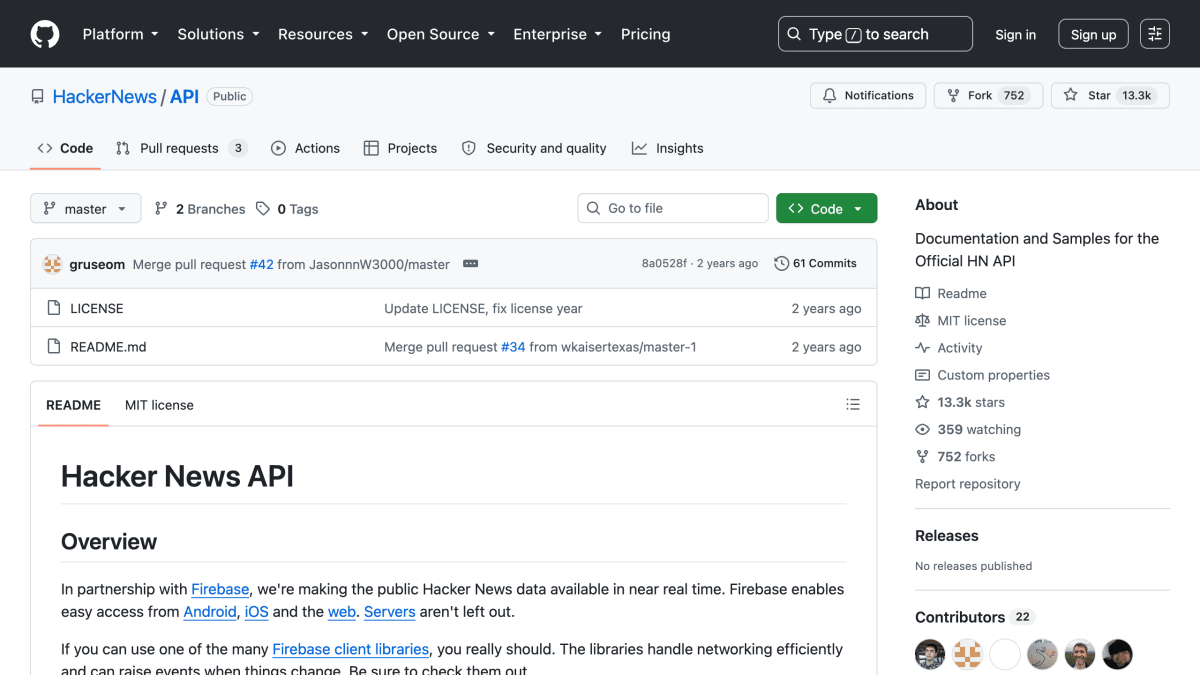This screenshot has height=675, width=1200.
Task: Follow the iOS link
Action: pyautogui.click(x=256, y=611)
